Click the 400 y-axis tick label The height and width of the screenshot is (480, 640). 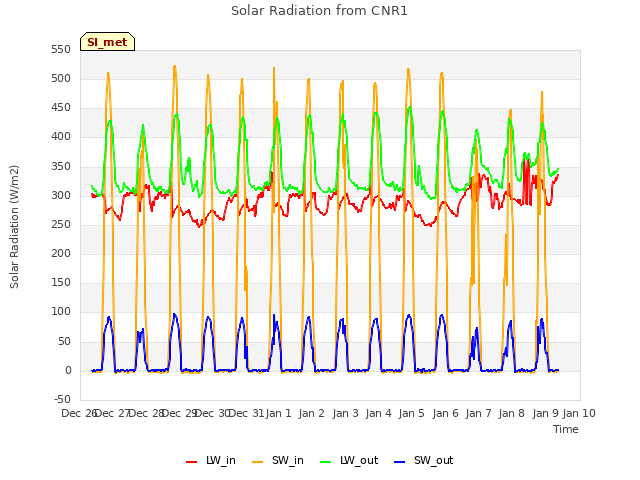(x=61, y=137)
